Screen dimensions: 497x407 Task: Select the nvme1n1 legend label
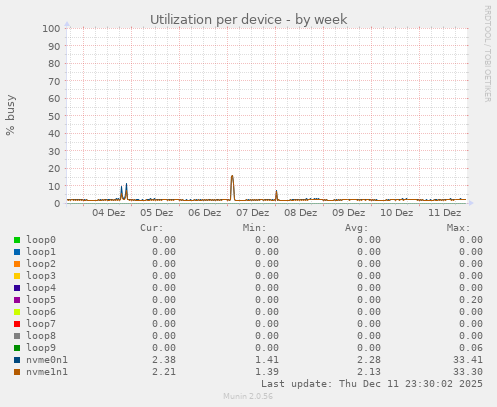(47, 372)
